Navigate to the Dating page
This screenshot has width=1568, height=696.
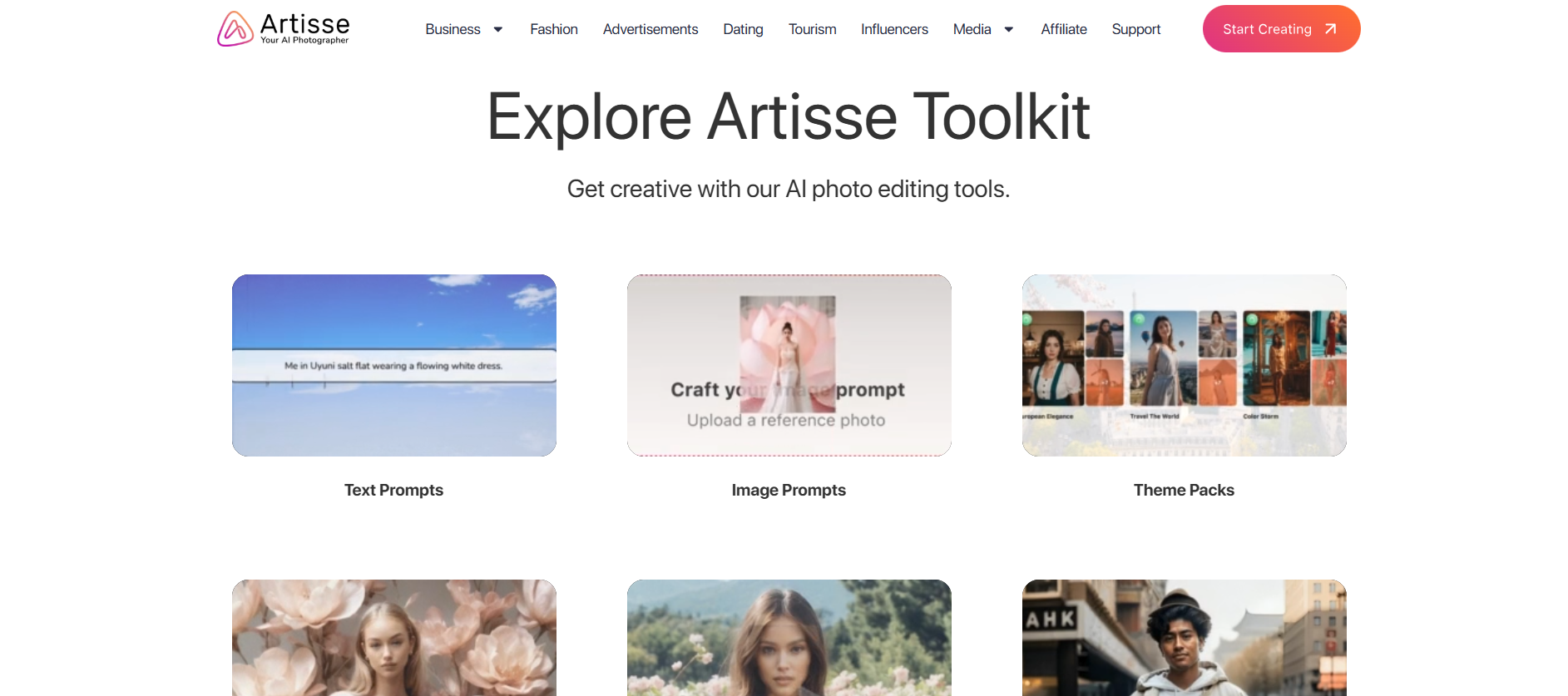743,30
